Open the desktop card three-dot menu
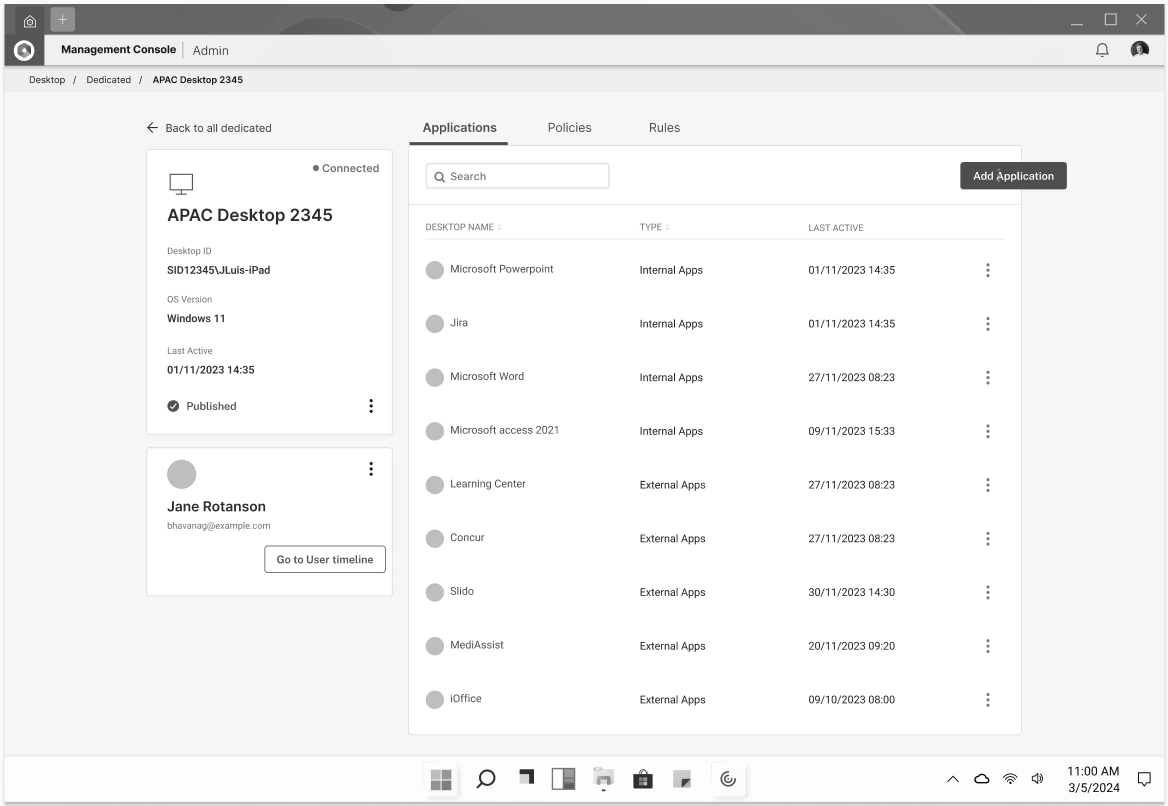 click(x=371, y=406)
